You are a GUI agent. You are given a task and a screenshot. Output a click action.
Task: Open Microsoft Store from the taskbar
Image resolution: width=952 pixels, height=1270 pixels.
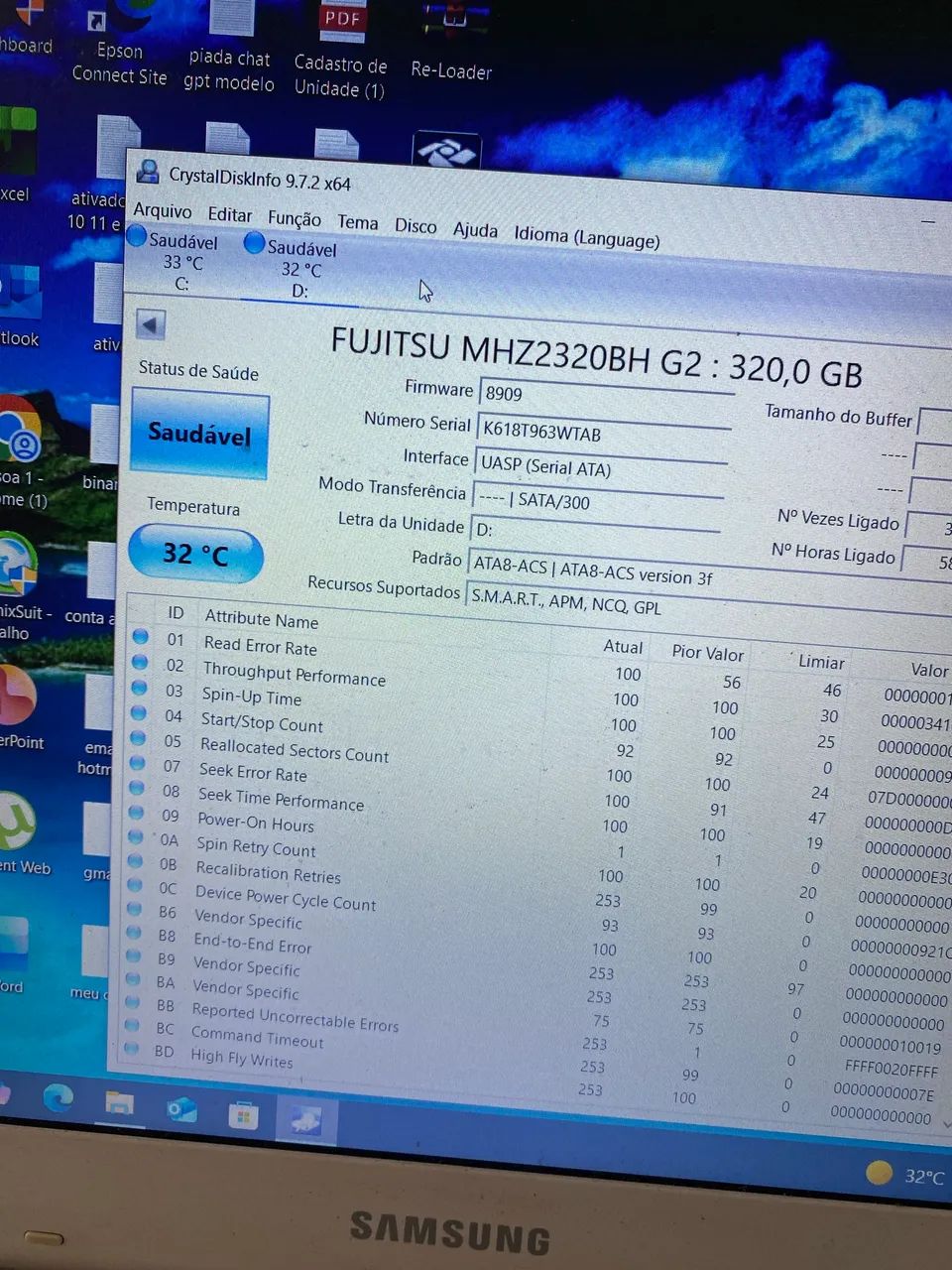click(x=243, y=1116)
